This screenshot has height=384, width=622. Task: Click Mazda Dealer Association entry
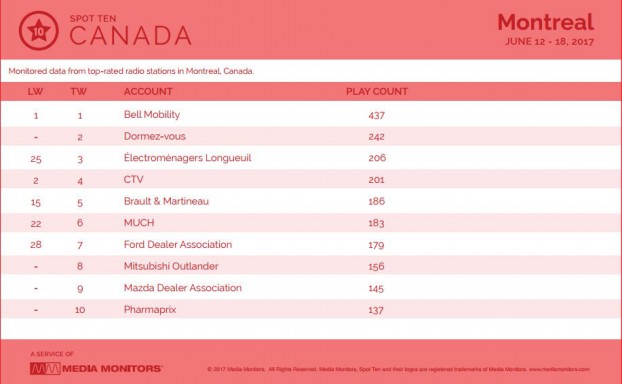click(182, 288)
